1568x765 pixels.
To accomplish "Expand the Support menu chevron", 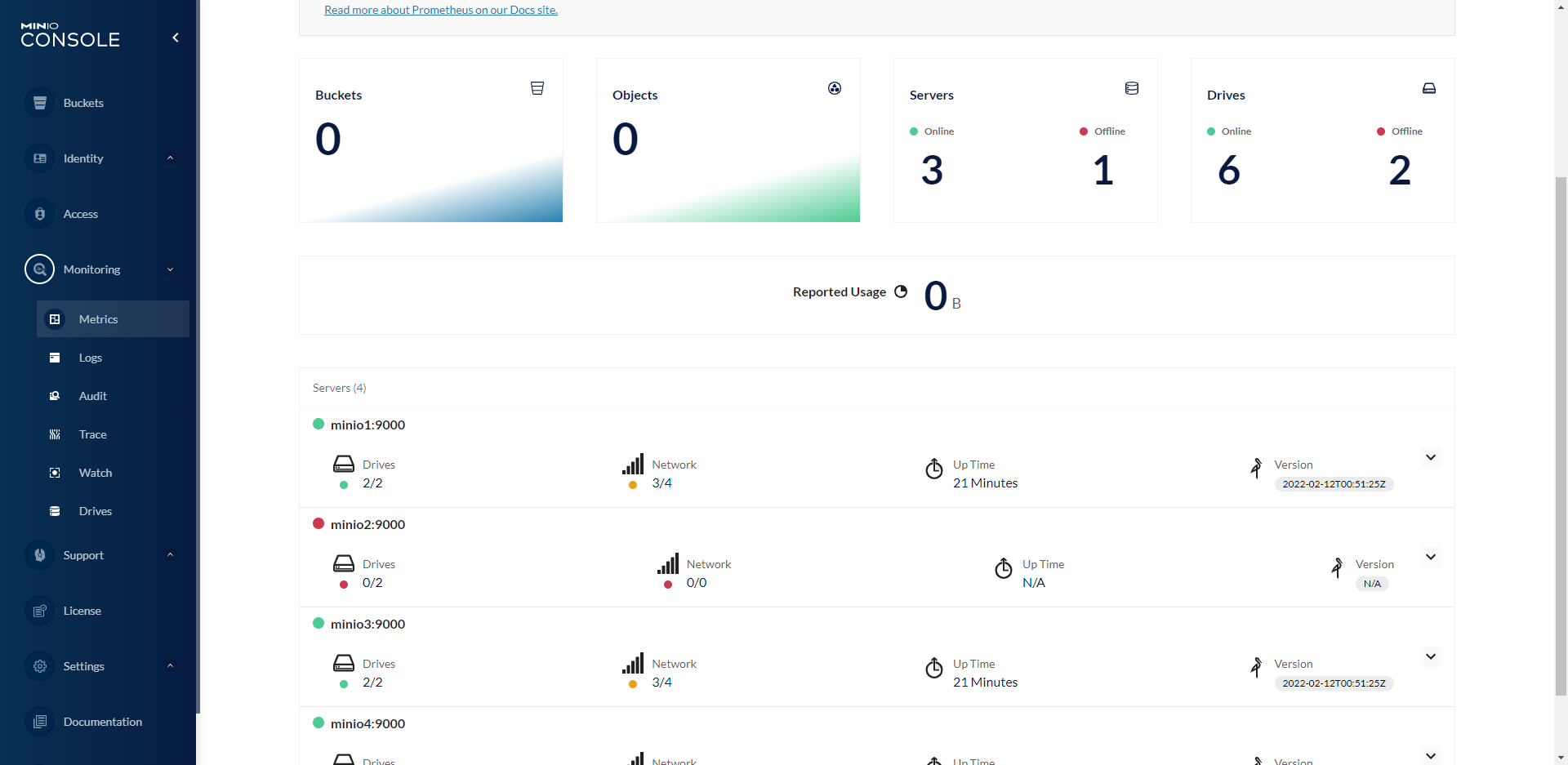I will (170, 555).
